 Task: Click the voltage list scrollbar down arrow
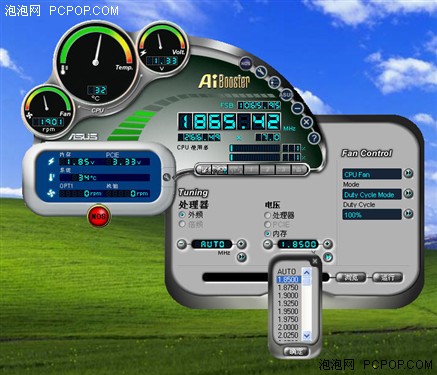pyautogui.click(x=307, y=335)
